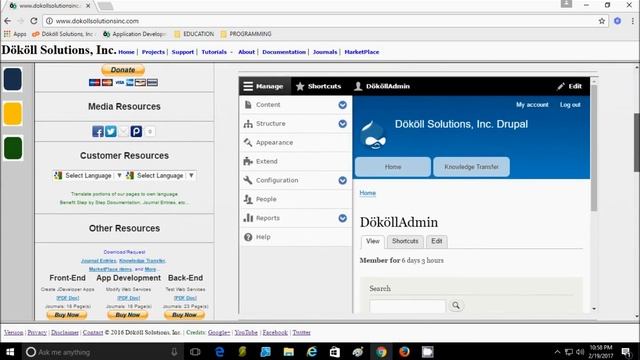Click Buy Now under Back-End
640x360 pixels.
coord(184,315)
